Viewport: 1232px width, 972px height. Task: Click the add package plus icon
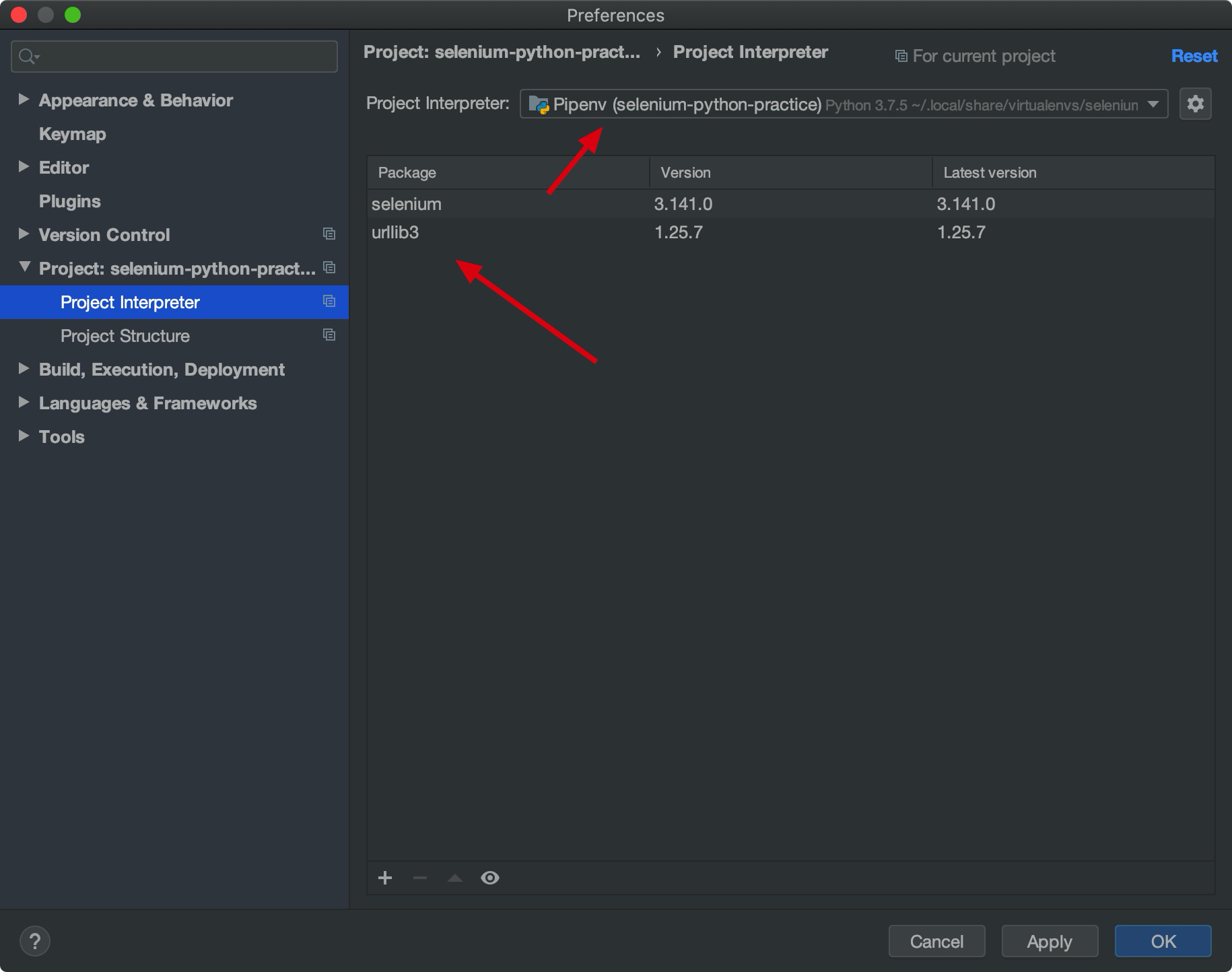click(x=385, y=878)
